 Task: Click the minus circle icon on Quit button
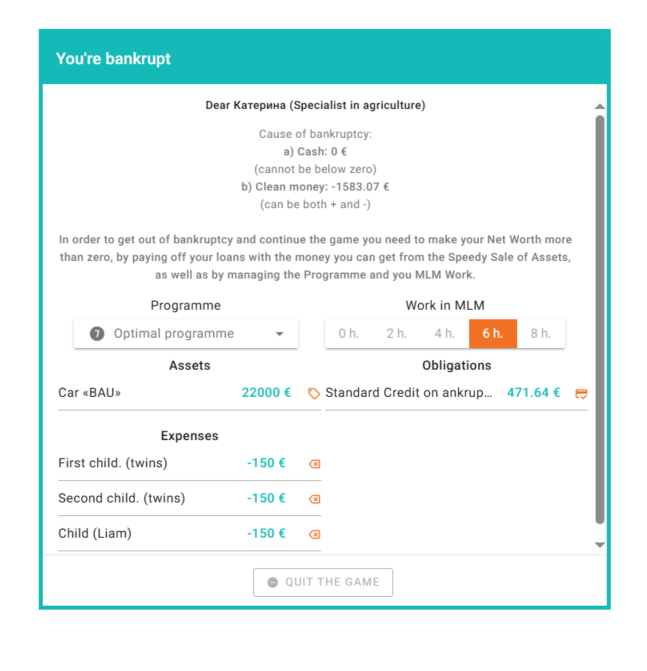pos(272,582)
